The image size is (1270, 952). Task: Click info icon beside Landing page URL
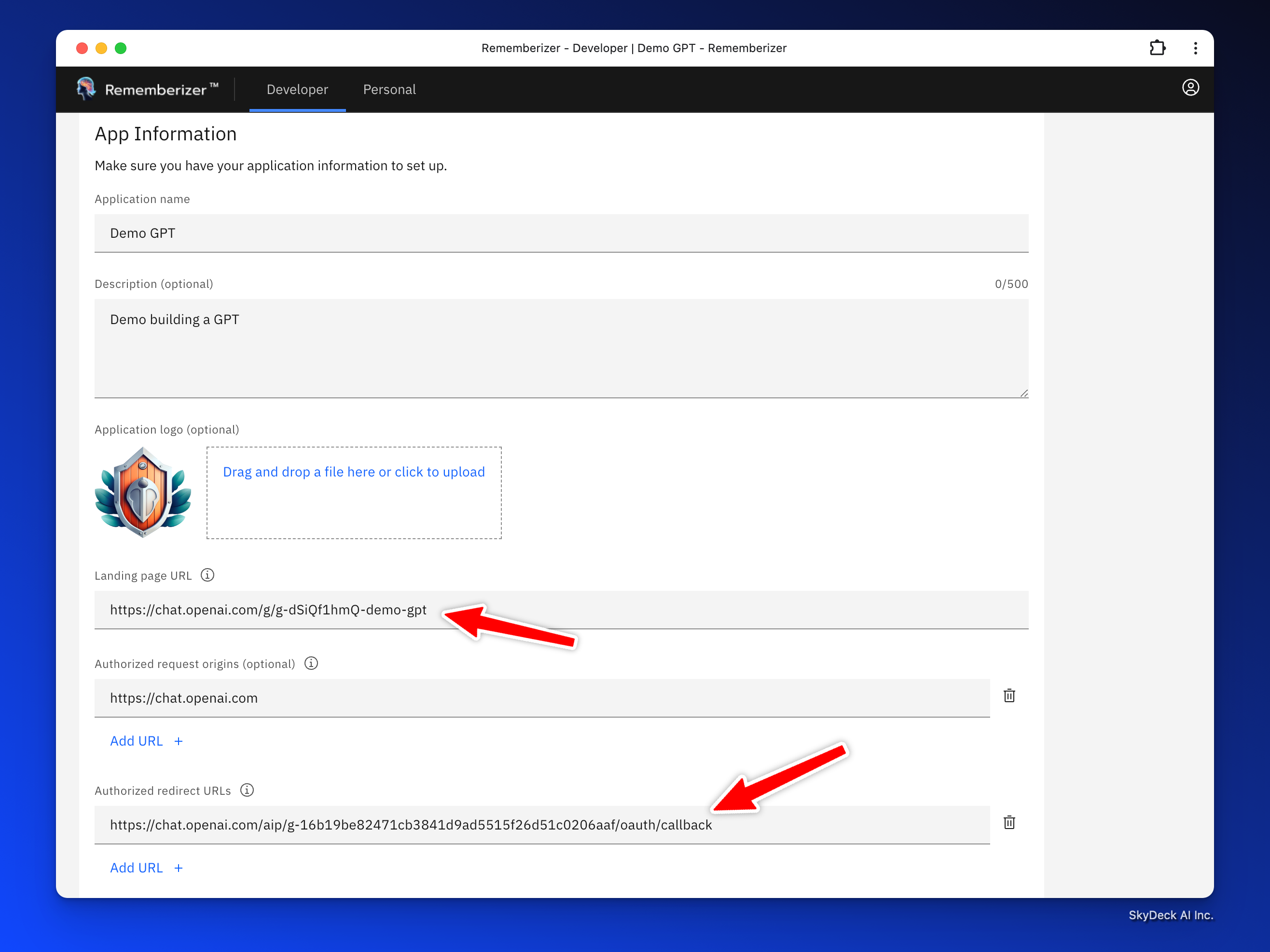207,575
